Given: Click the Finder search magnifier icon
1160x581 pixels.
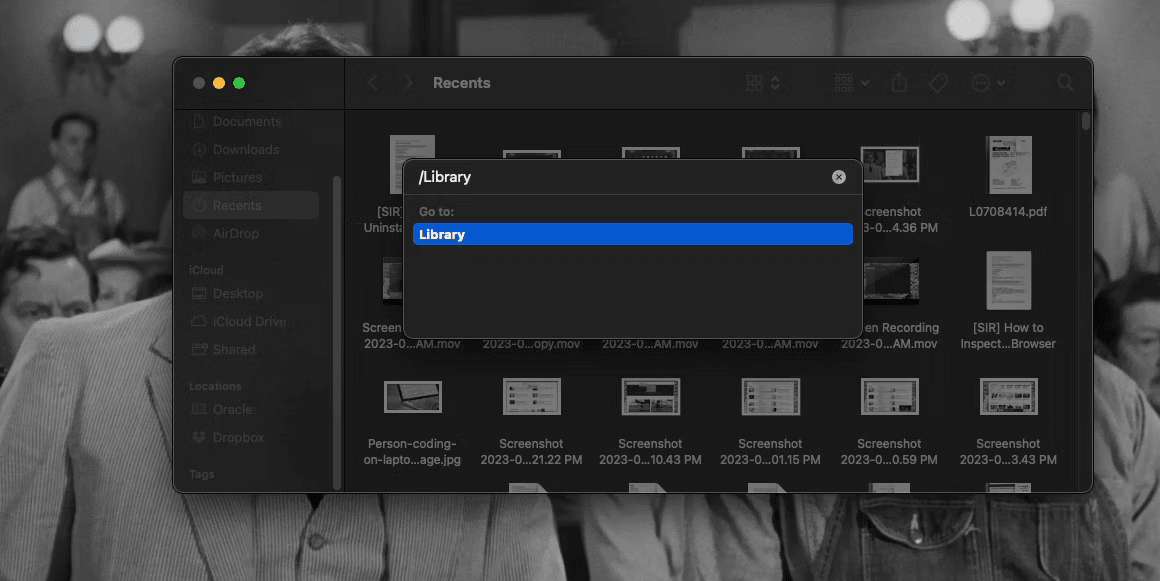Looking at the screenshot, I should (x=1065, y=83).
